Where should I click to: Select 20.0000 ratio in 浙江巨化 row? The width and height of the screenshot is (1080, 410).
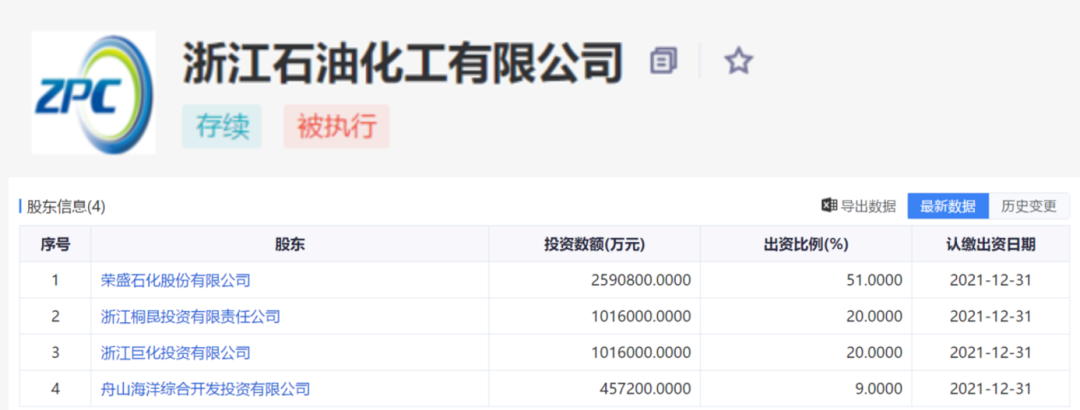(x=806, y=353)
